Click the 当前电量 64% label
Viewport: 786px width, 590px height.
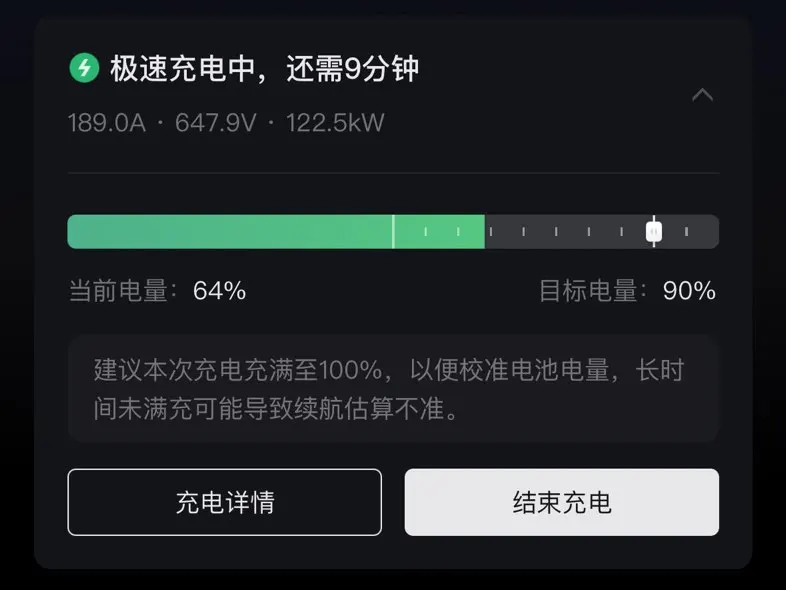(157, 291)
